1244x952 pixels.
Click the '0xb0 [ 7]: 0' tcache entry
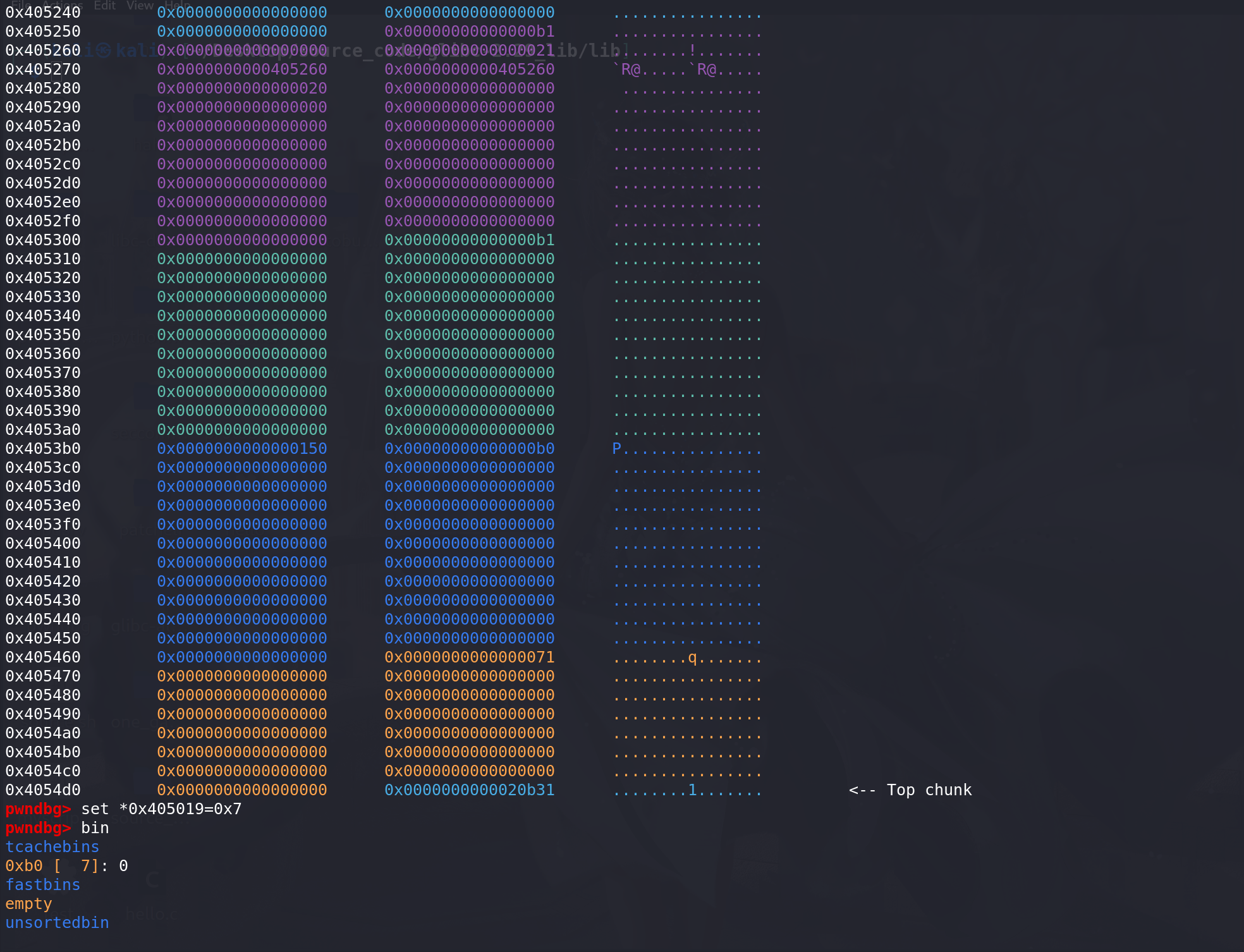tap(66, 865)
